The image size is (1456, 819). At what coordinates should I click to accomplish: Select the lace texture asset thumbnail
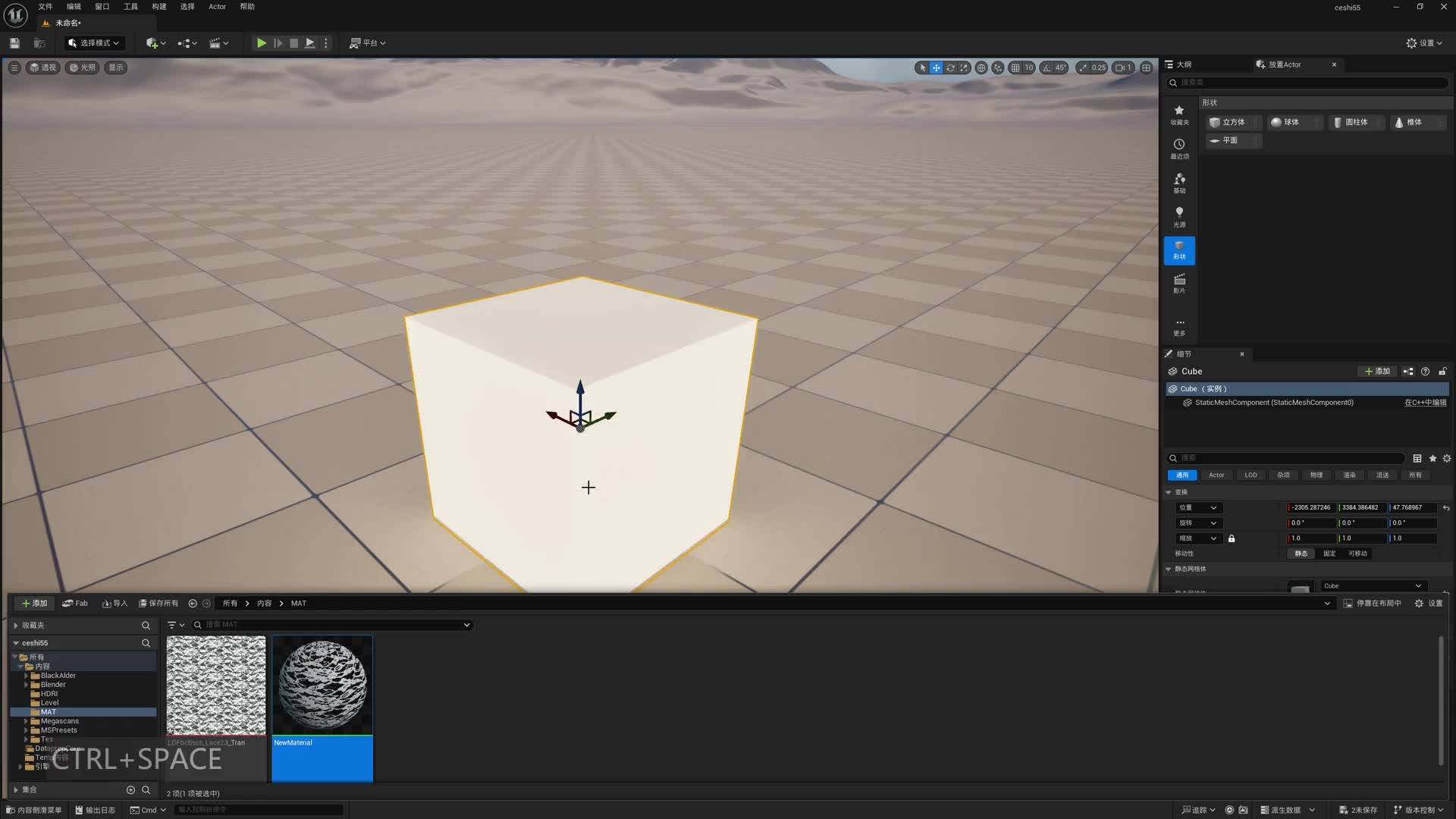pyautogui.click(x=216, y=686)
